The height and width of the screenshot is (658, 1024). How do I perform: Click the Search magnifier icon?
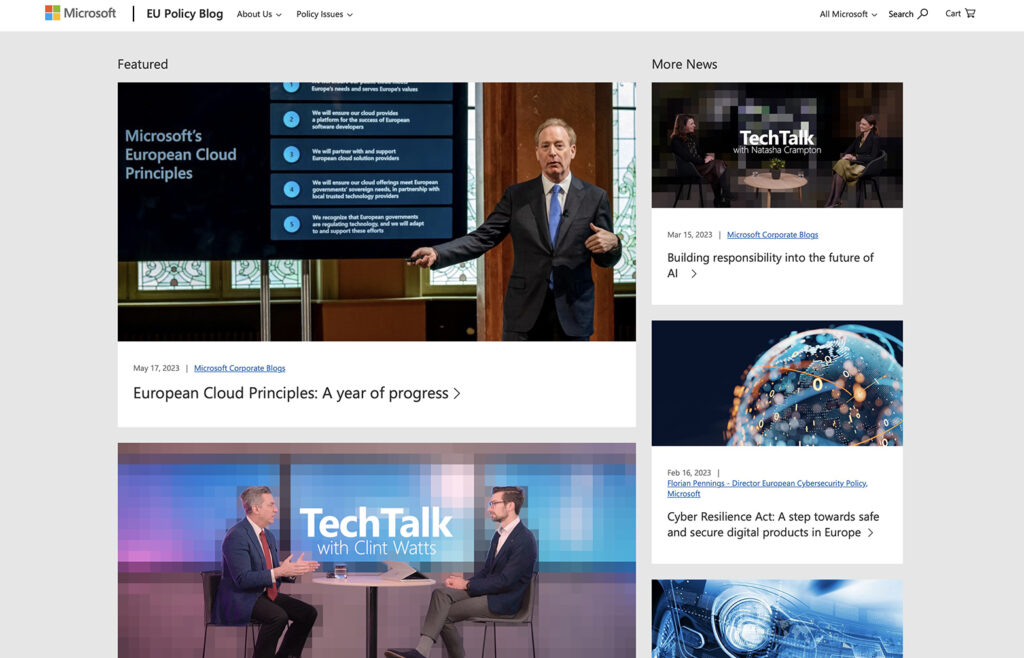coord(923,13)
